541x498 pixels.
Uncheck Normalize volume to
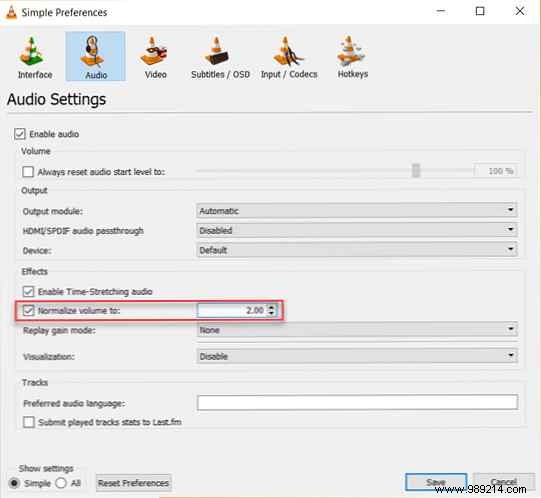pyautogui.click(x=28, y=311)
